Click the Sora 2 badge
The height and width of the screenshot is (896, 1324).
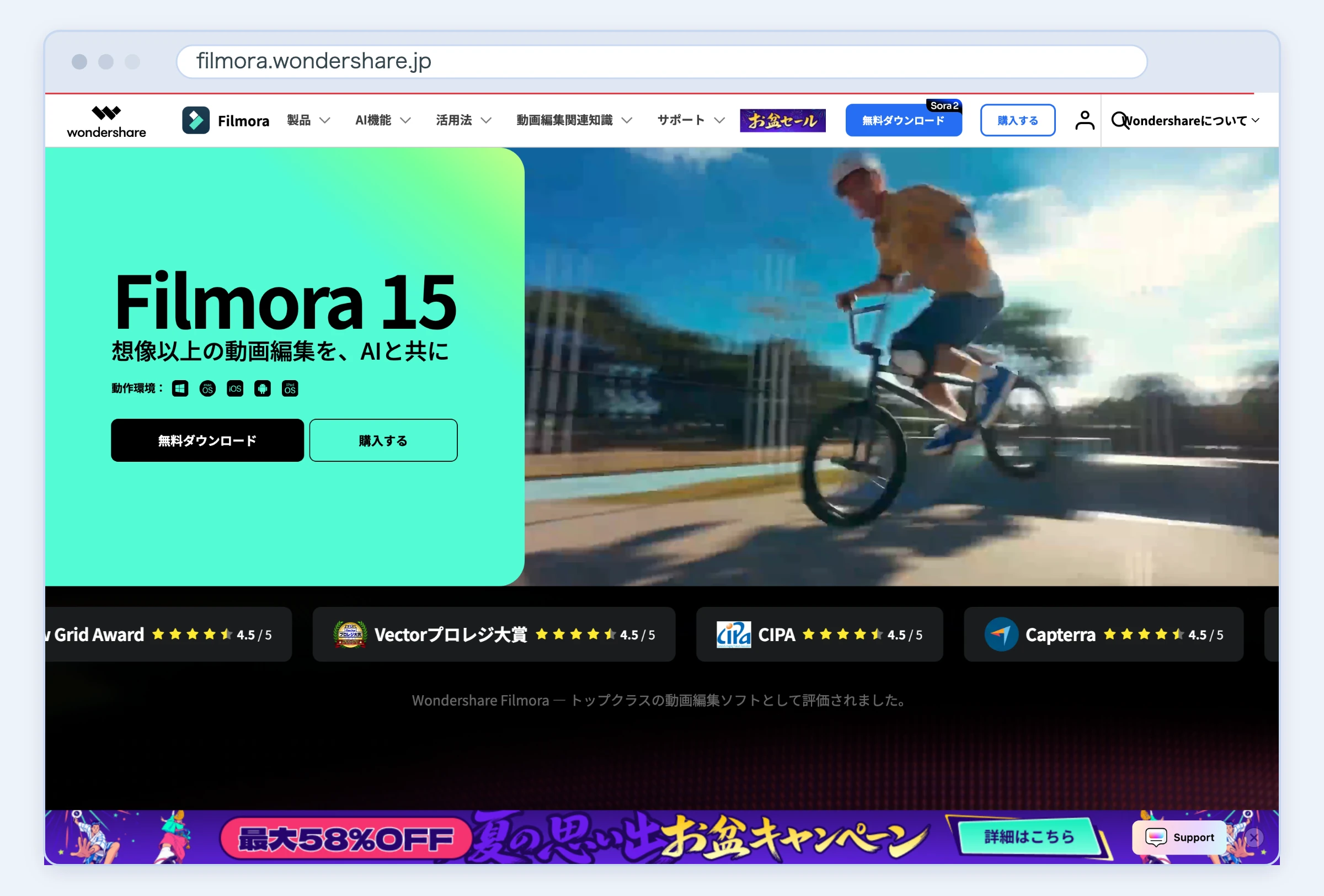point(943,105)
